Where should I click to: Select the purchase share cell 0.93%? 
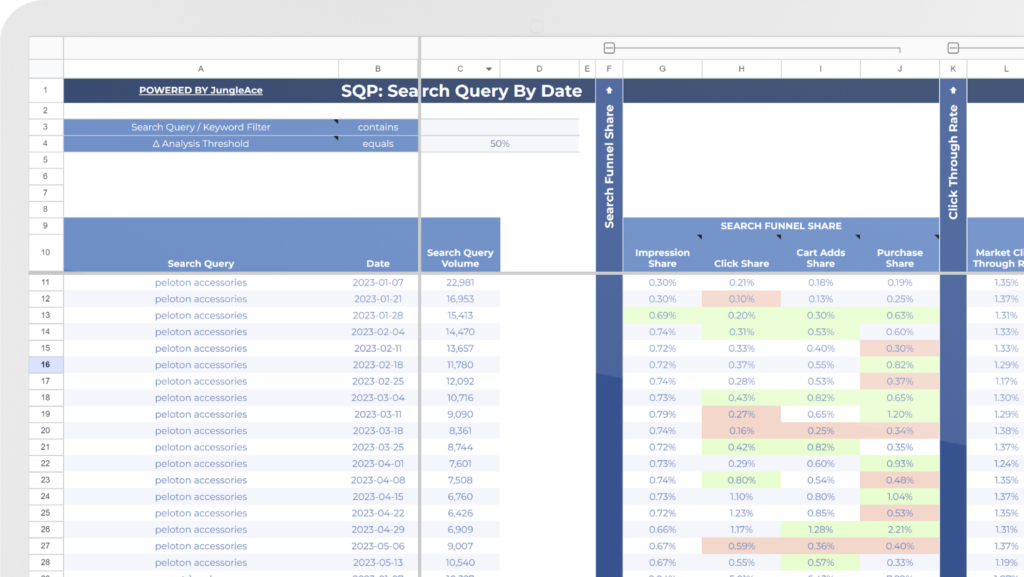(x=899, y=463)
